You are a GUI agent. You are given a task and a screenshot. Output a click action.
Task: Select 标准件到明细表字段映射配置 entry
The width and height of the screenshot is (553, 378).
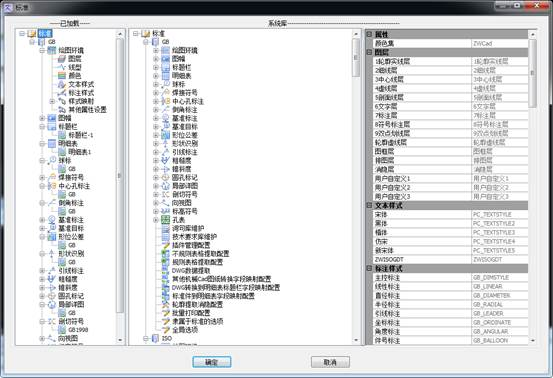pos(213,296)
